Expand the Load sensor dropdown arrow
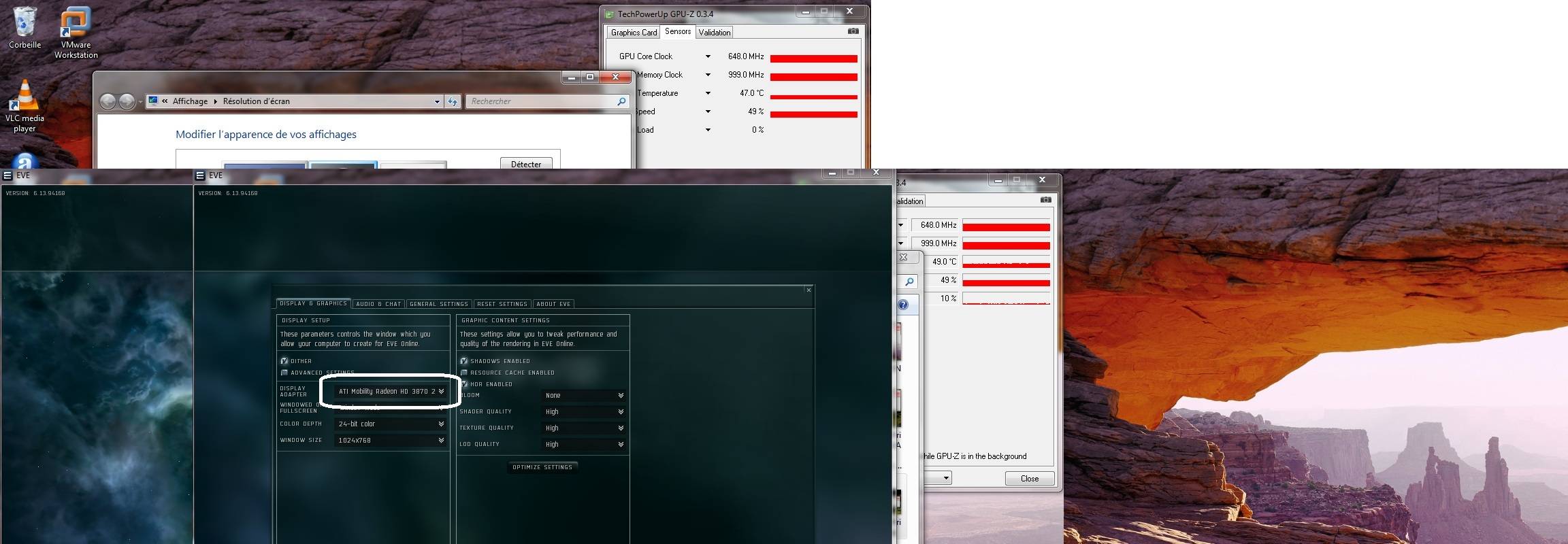 point(708,130)
